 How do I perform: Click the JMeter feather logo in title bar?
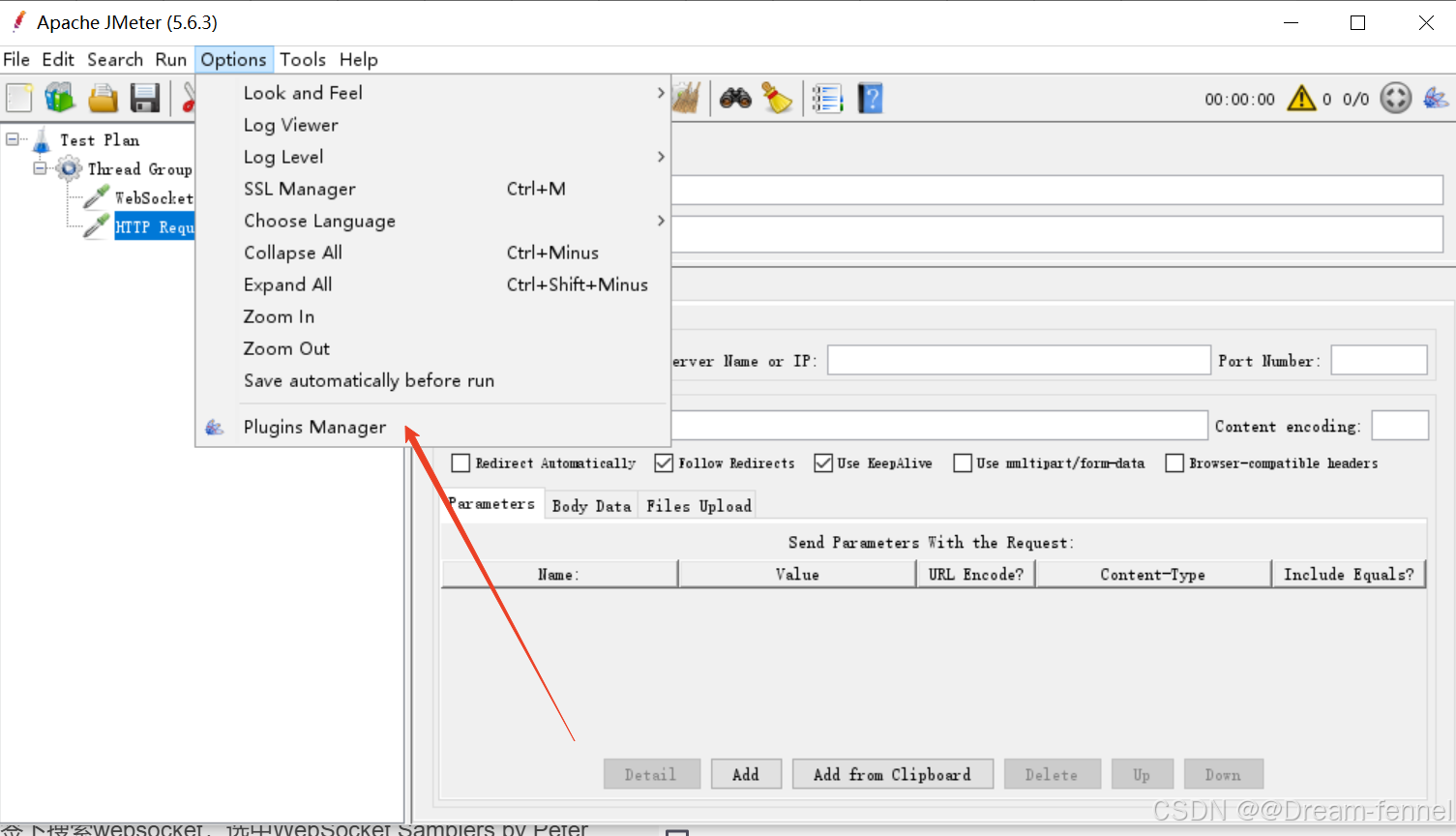18,21
